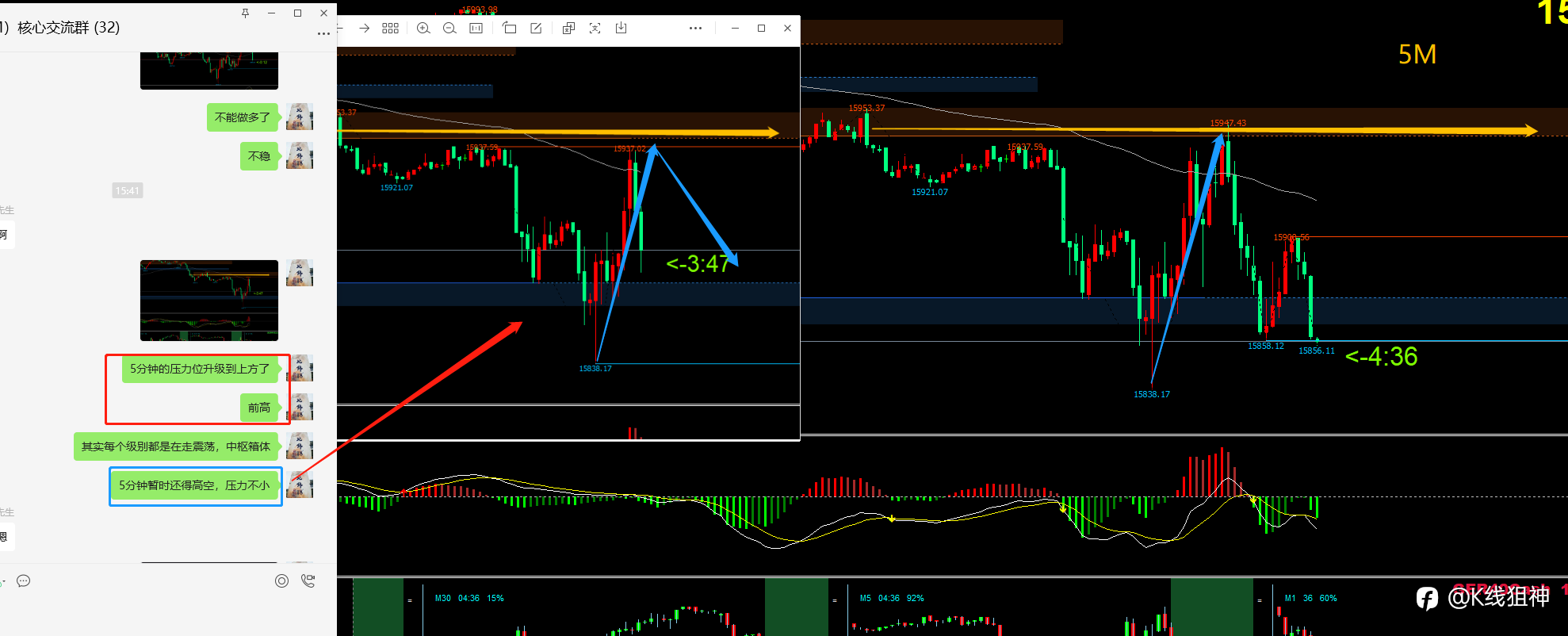Show image at actual 1:1 size
Image resolution: width=1568 pixels, height=636 pixels.
click(x=476, y=29)
